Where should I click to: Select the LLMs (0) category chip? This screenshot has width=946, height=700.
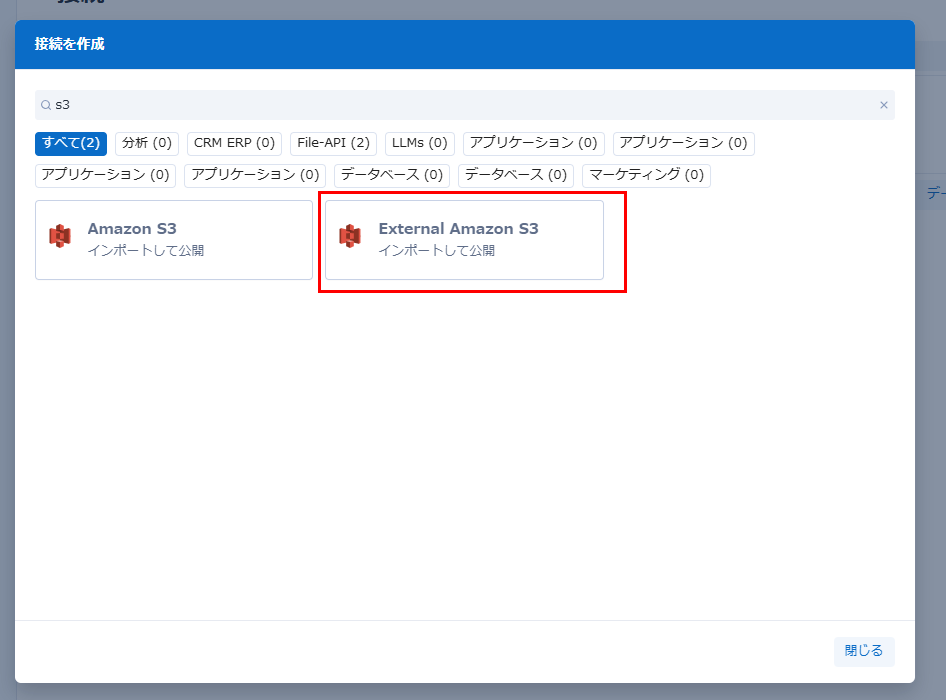pyautogui.click(x=420, y=143)
